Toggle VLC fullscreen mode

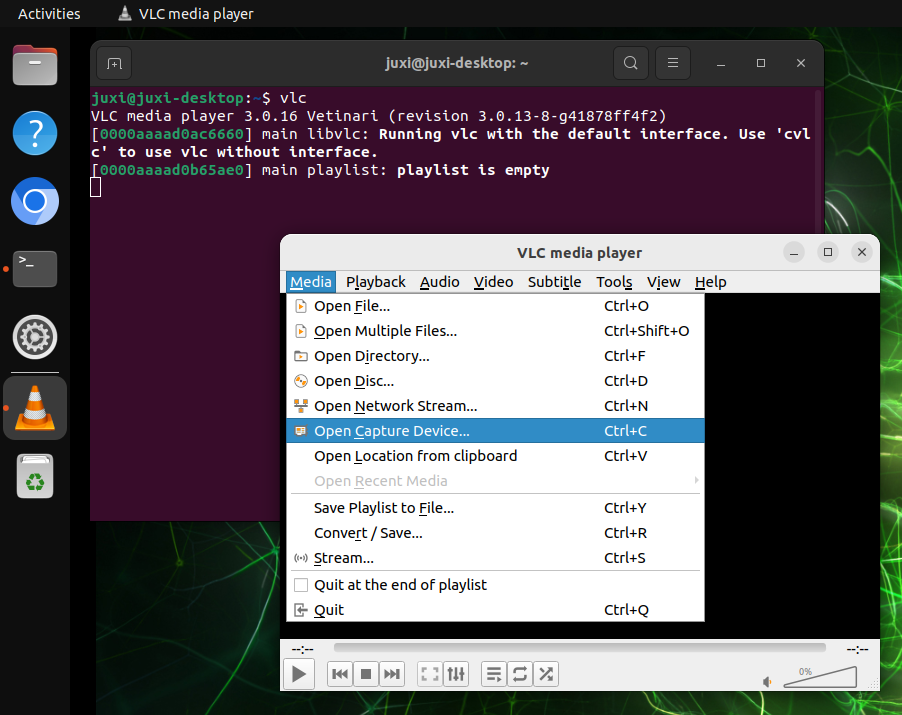[x=430, y=674]
